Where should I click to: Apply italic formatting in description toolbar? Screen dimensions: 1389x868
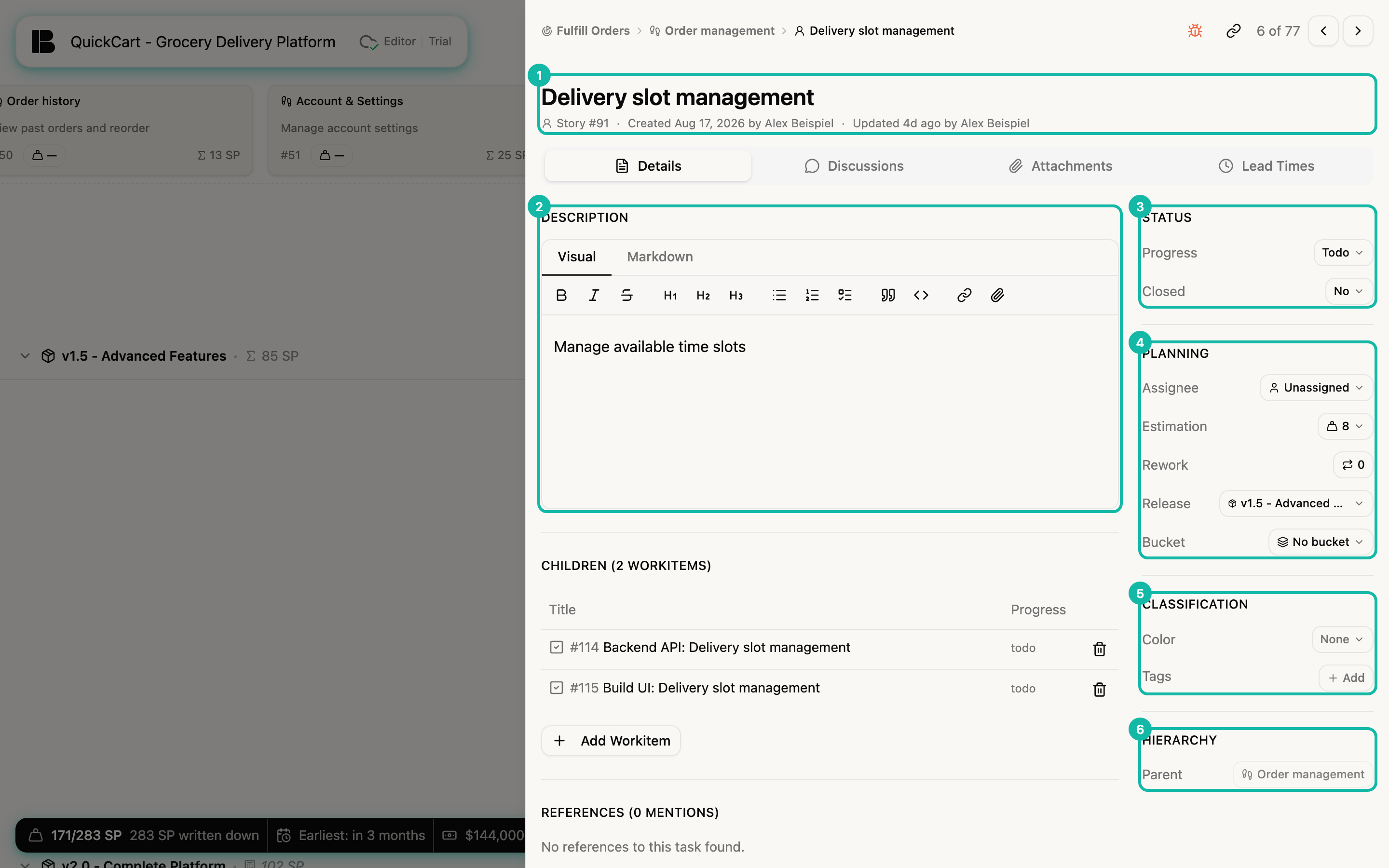[x=594, y=295]
